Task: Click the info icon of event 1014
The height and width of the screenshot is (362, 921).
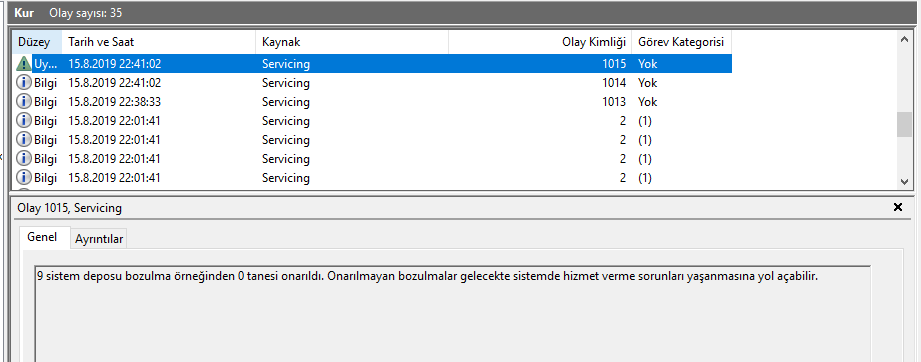Action: (x=23, y=83)
